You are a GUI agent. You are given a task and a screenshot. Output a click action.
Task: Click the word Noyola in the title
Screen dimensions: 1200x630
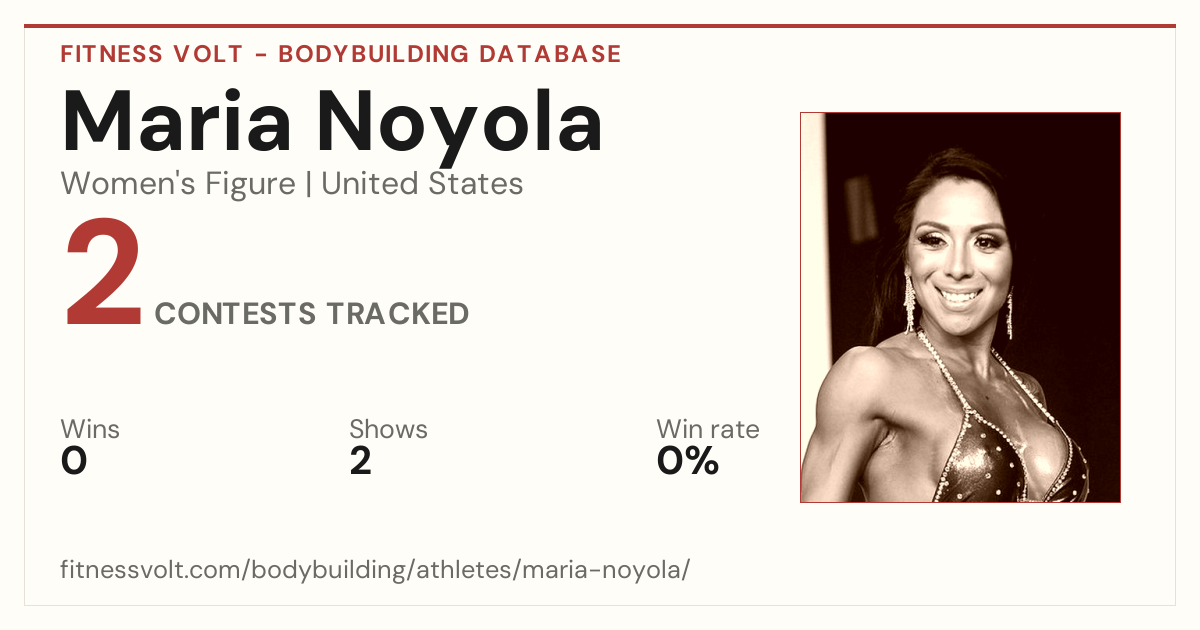tap(462, 121)
